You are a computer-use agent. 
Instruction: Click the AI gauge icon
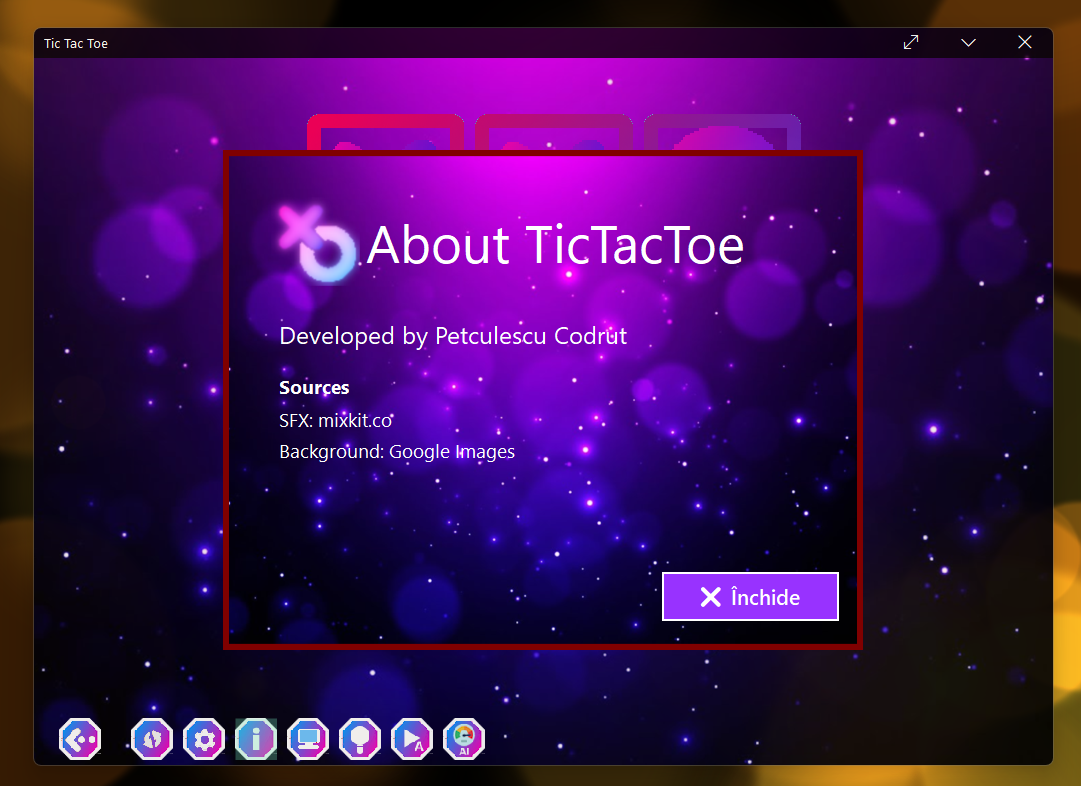click(x=464, y=739)
